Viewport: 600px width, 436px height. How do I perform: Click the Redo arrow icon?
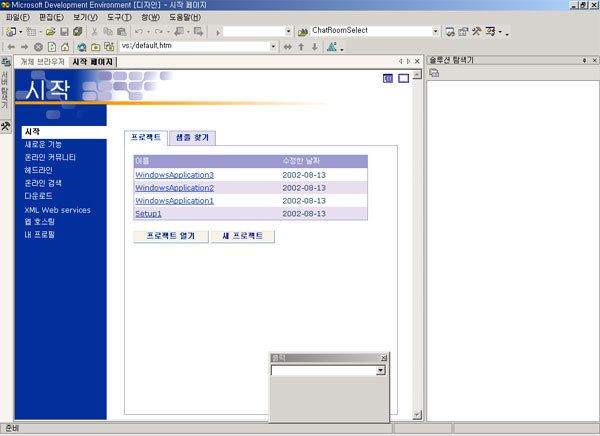click(x=159, y=32)
